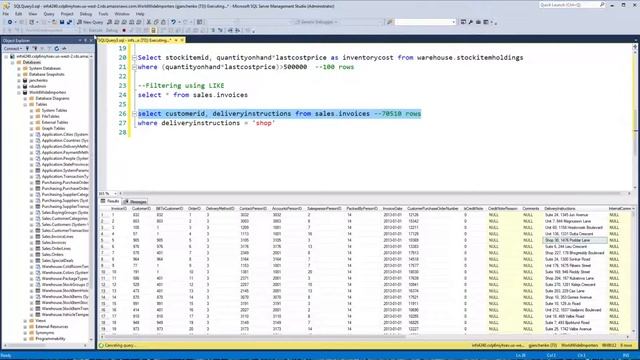
Task: Click the Save floppy disk icon
Action: coord(62,22)
